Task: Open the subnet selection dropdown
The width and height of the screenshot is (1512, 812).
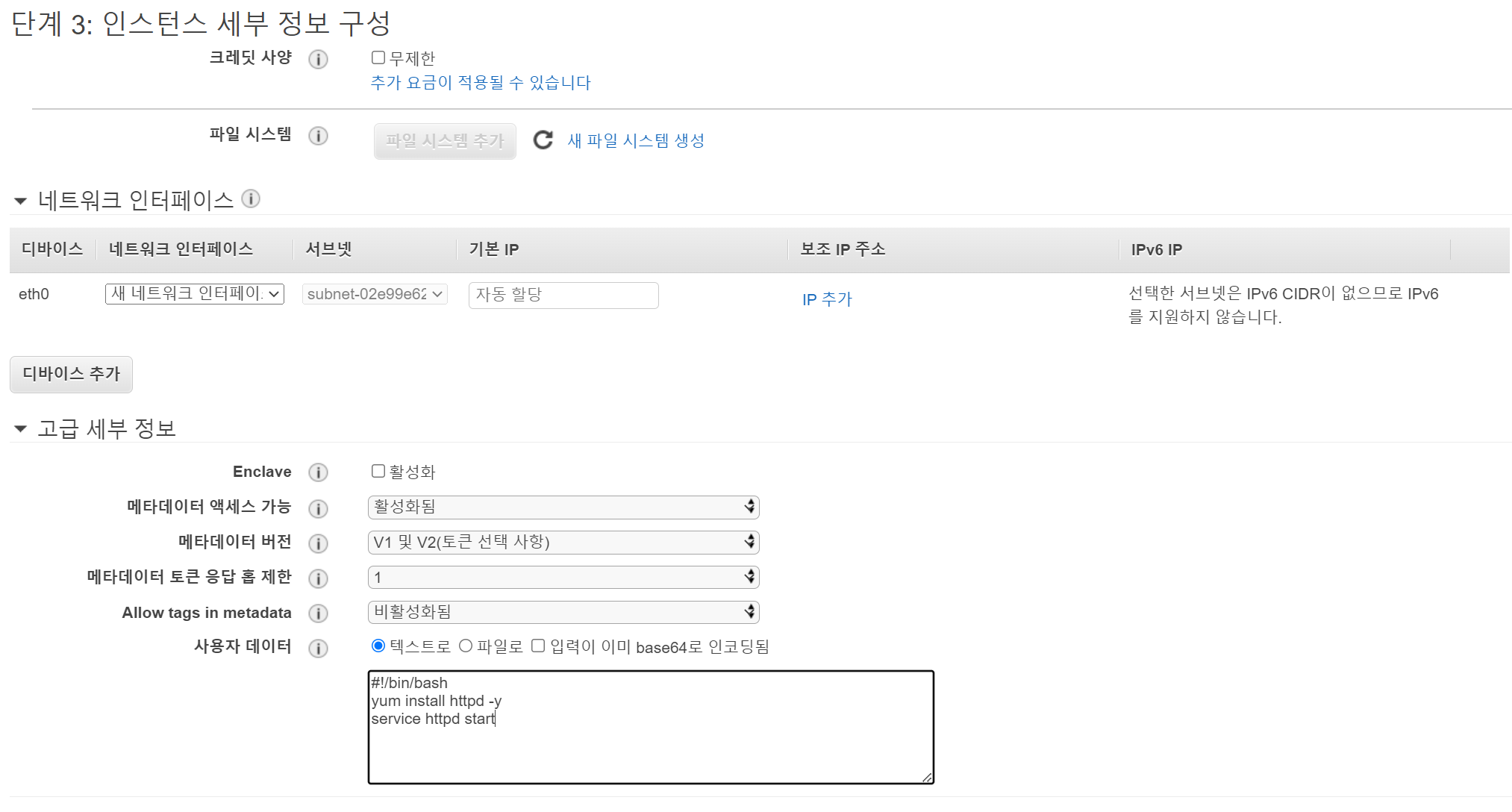Action: coord(375,294)
